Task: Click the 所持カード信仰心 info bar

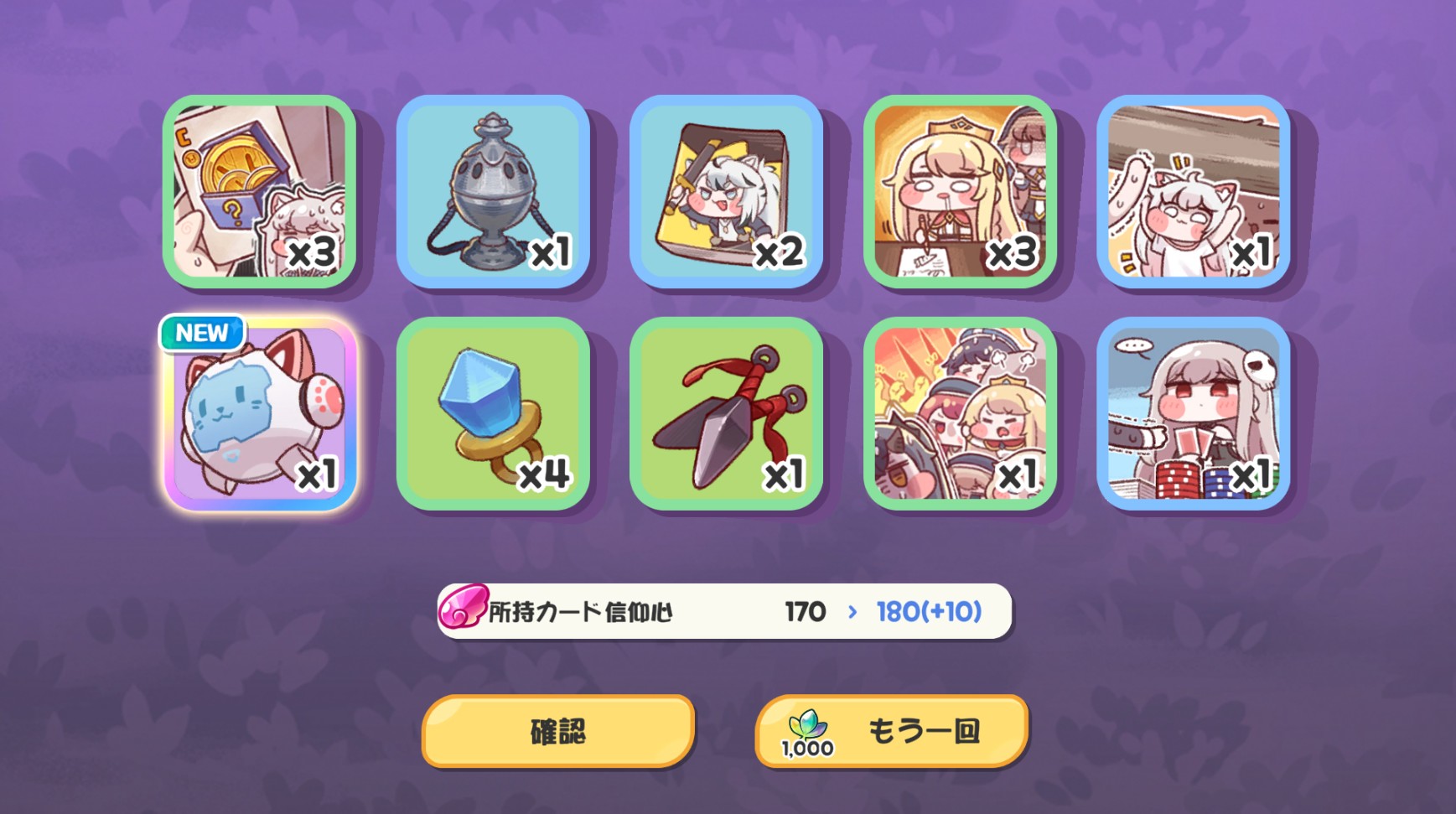Action: coord(724,611)
